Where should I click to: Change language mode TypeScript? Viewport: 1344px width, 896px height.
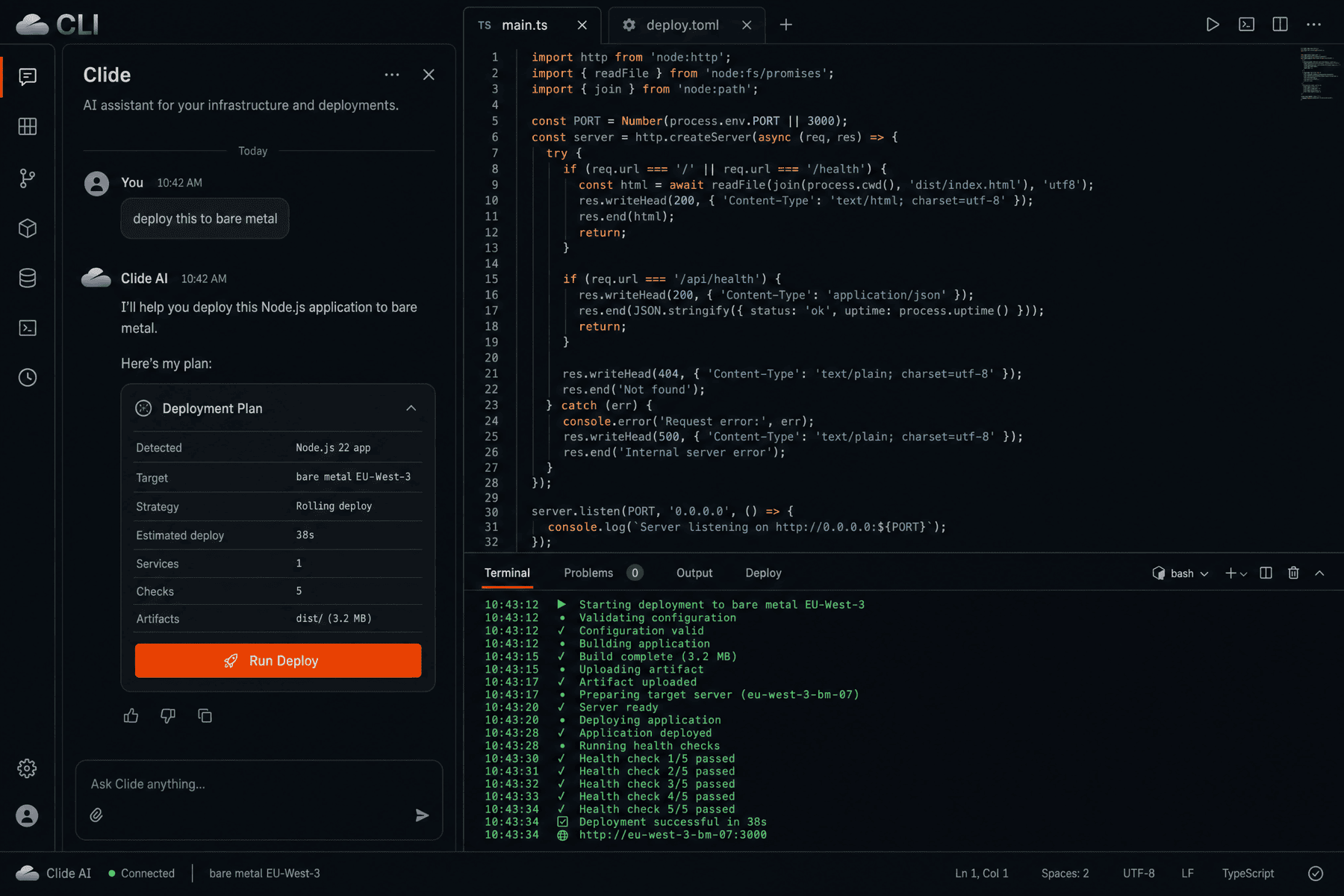click(1248, 873)
